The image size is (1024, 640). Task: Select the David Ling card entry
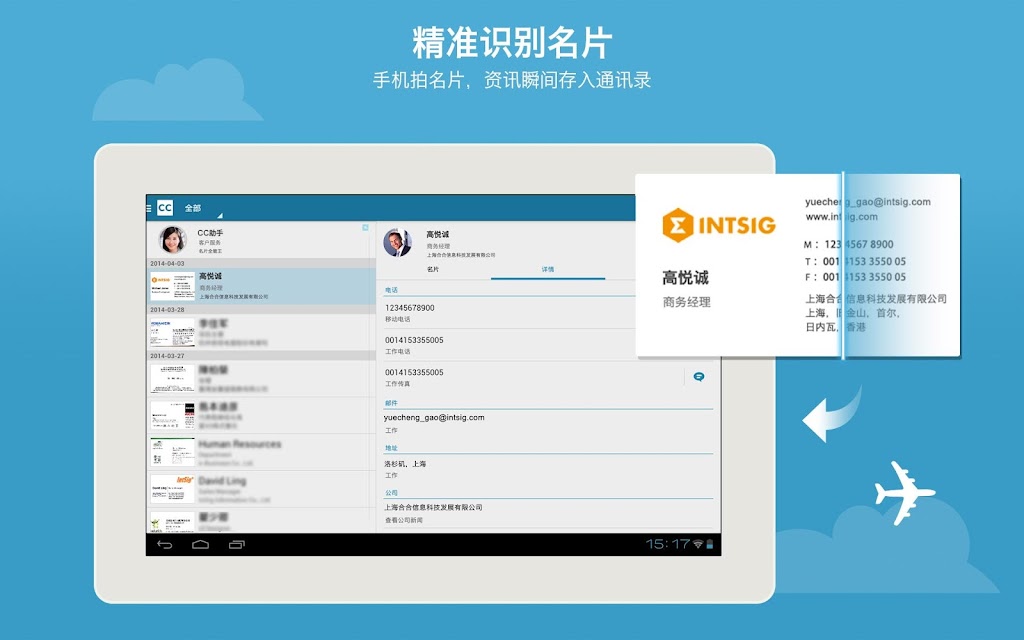click(261, 489)
